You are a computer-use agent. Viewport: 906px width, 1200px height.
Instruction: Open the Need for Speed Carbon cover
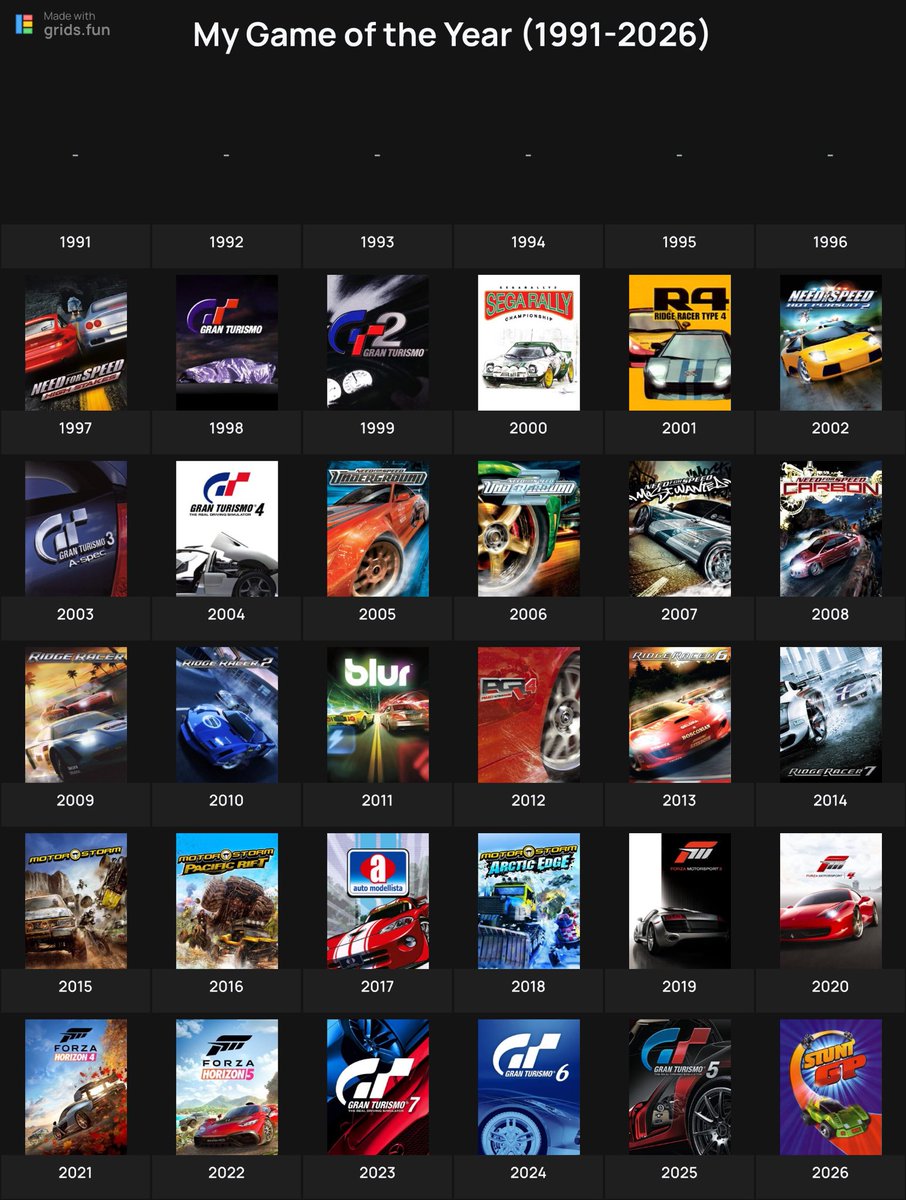pos(831,529)
